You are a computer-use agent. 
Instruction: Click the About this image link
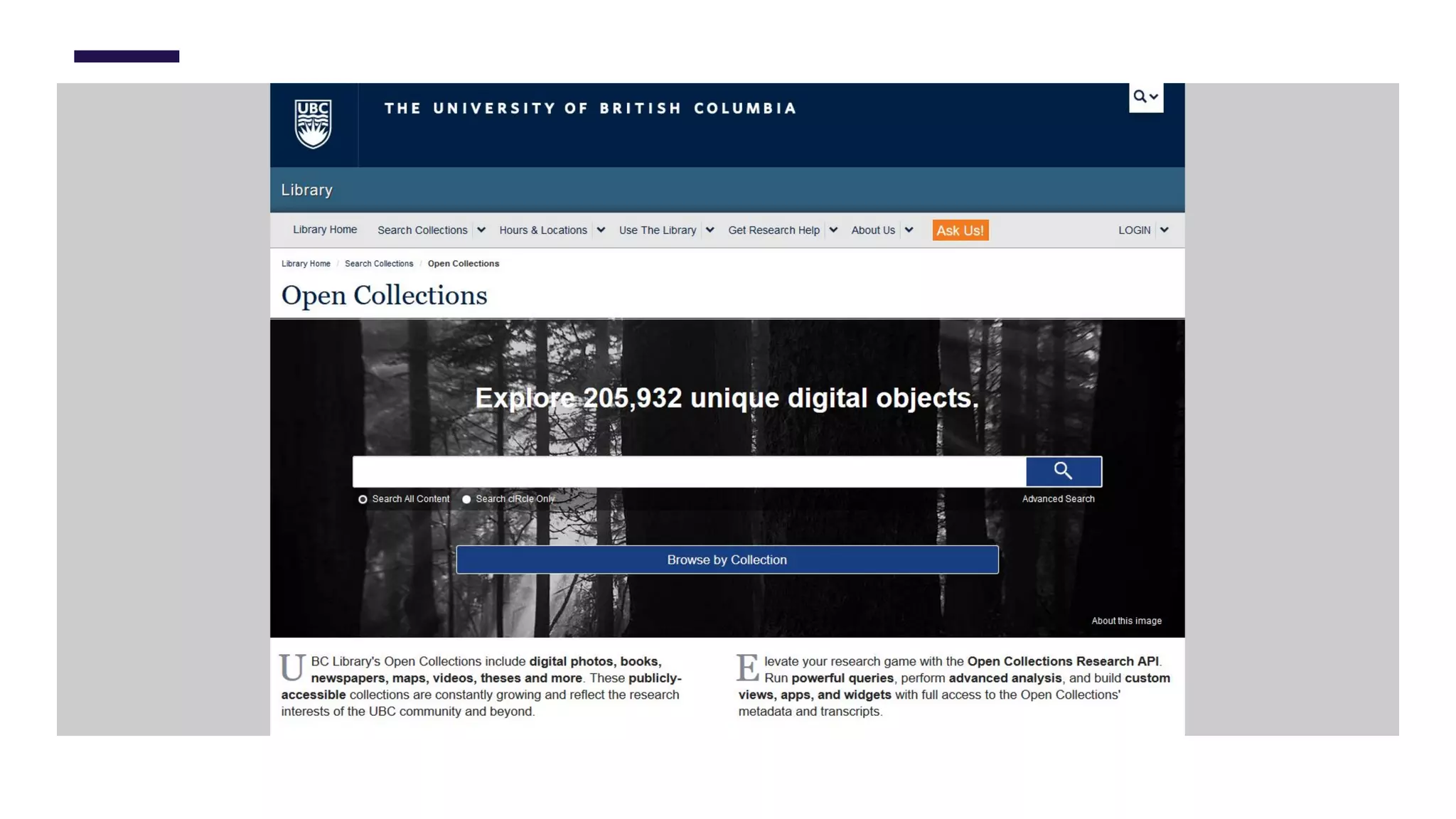pyautogui.click(x=1126, y=621)
